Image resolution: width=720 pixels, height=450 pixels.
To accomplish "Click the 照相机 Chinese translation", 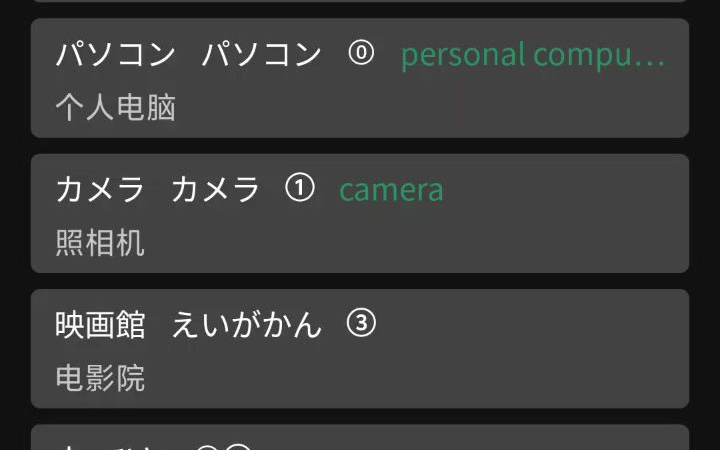I will (x=100, y=242).
